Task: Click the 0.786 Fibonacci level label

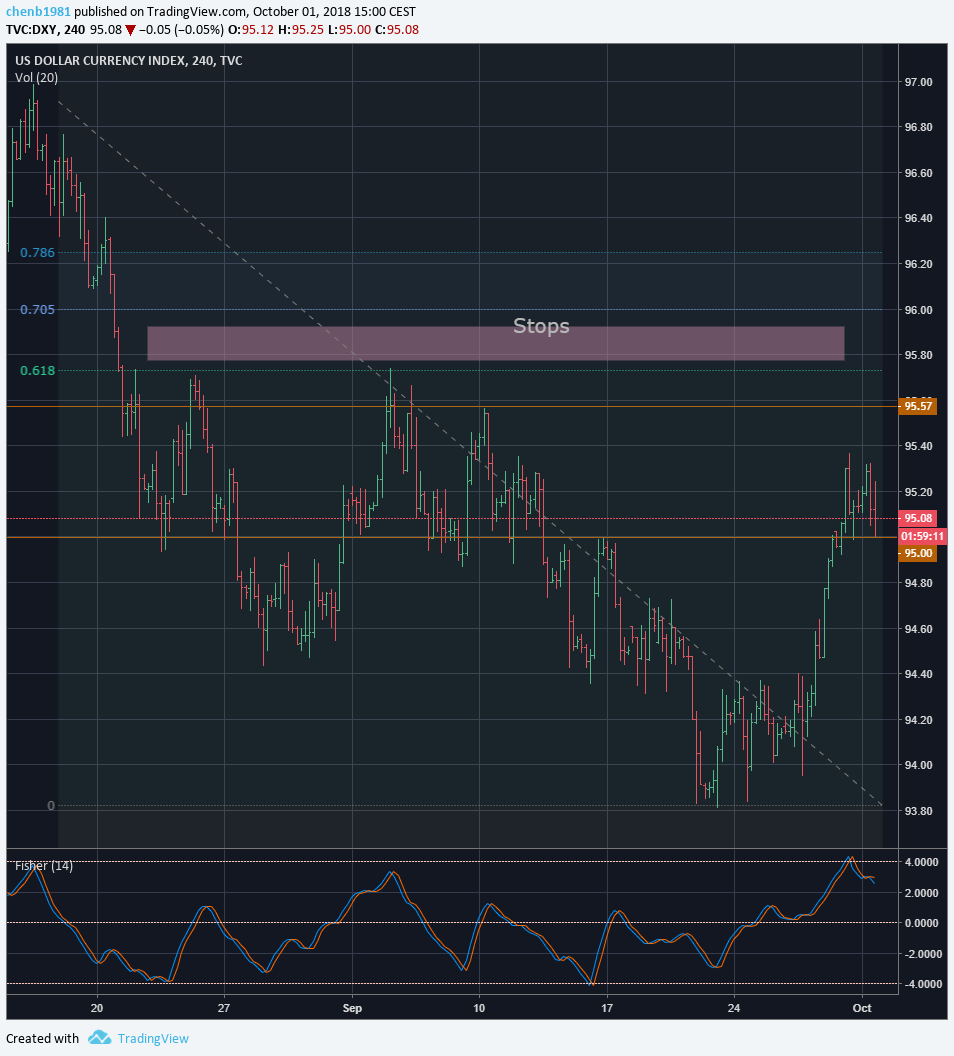Action: [37, 253]
